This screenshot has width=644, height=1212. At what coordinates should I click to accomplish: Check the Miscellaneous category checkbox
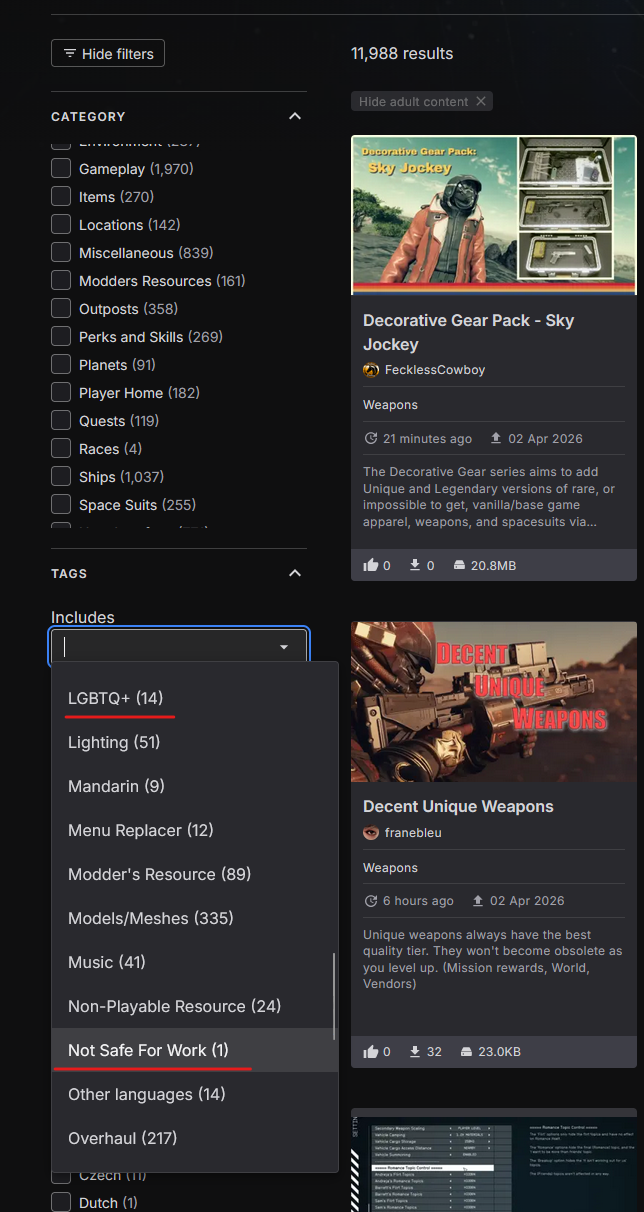click(x=61, y=253)
